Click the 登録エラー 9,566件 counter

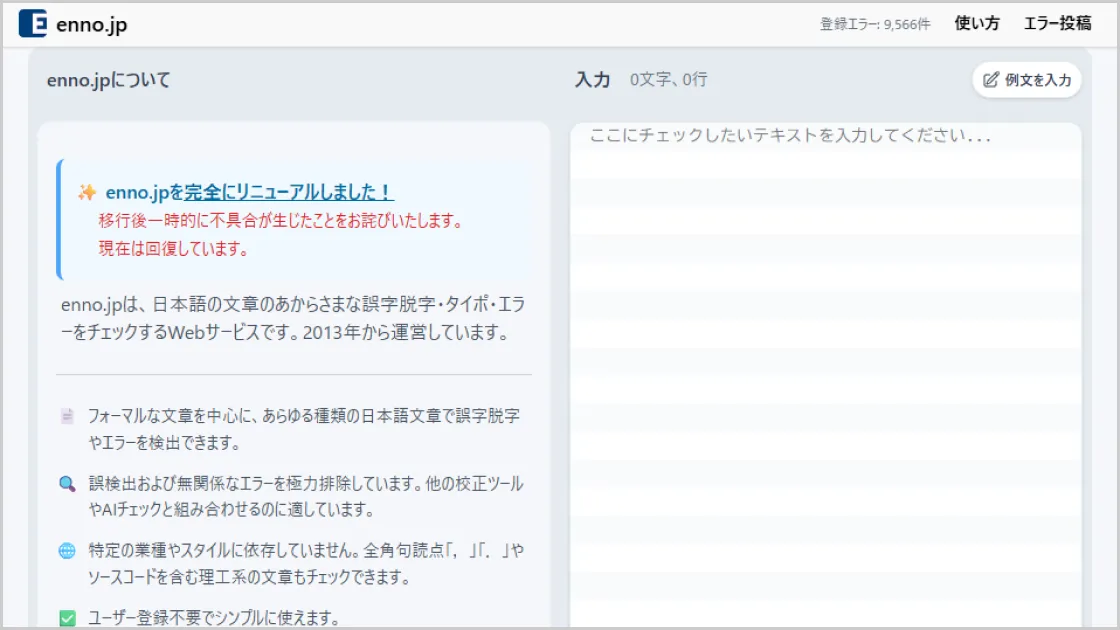(874, 25)
